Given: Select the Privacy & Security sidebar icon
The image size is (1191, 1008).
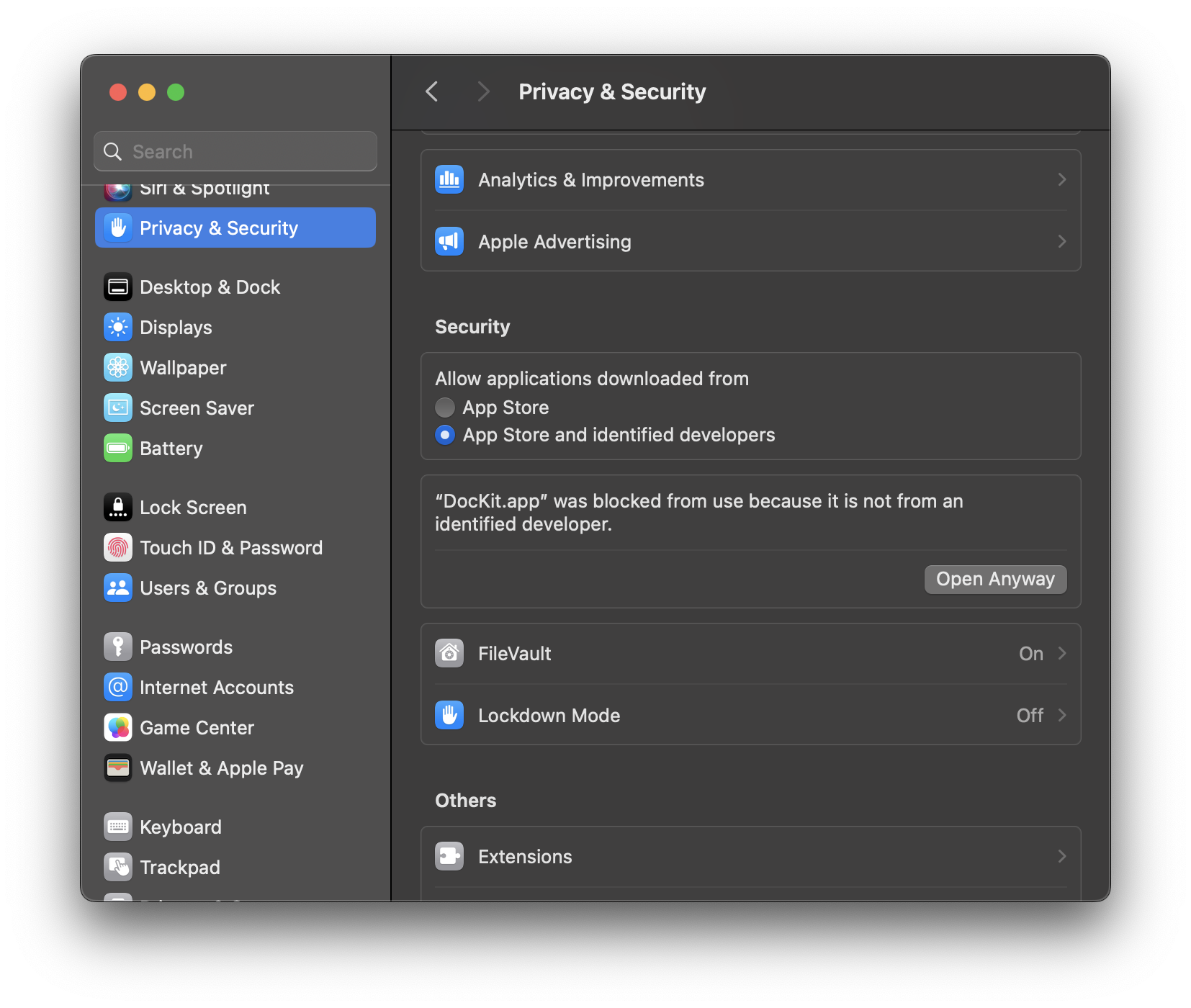Looking at the screenshot, I should pos(118,228).
